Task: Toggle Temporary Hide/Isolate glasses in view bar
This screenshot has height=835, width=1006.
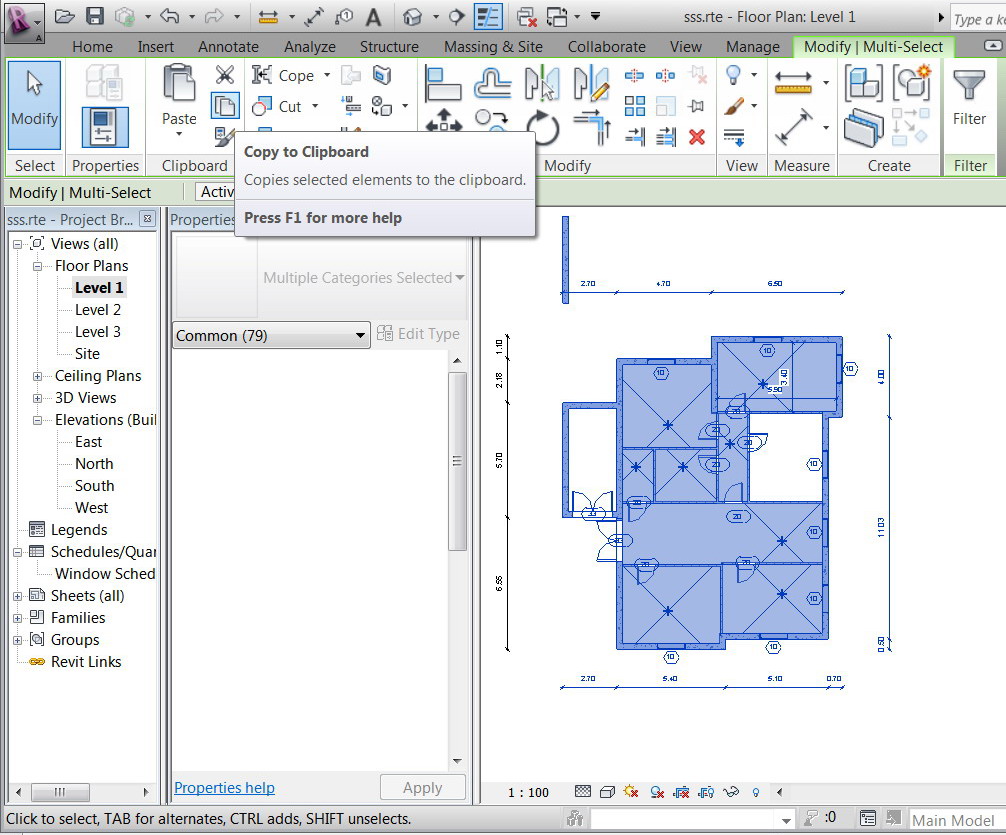Action: pyautogui.click(x=731, y=792)
